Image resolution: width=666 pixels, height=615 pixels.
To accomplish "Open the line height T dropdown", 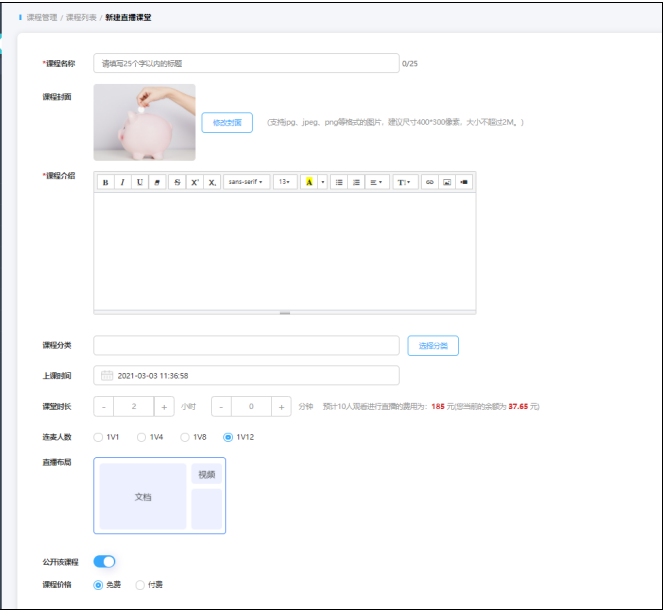I will (405, 182).
